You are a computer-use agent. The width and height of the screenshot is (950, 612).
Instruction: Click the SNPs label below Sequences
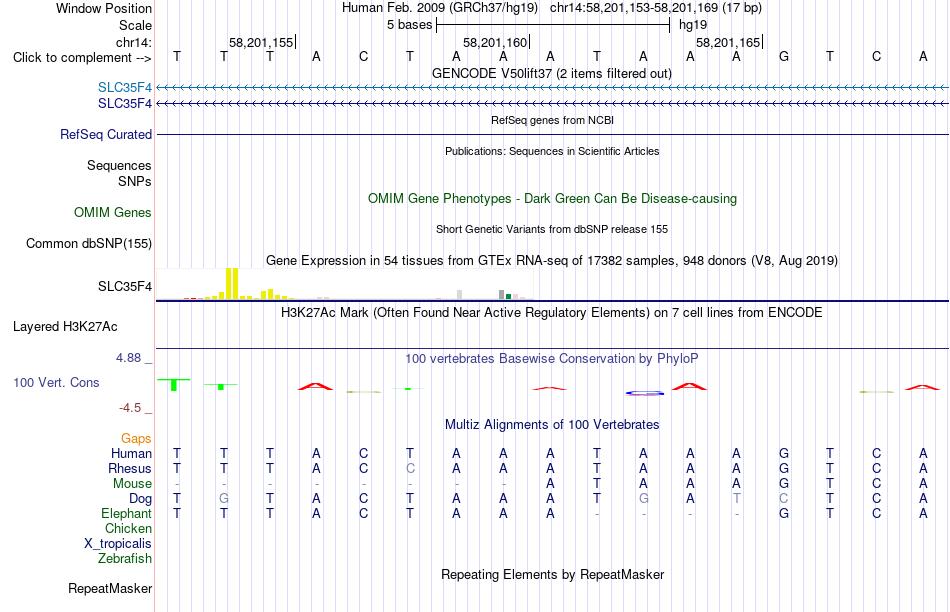pyautogui.click(x=135, y=181)
